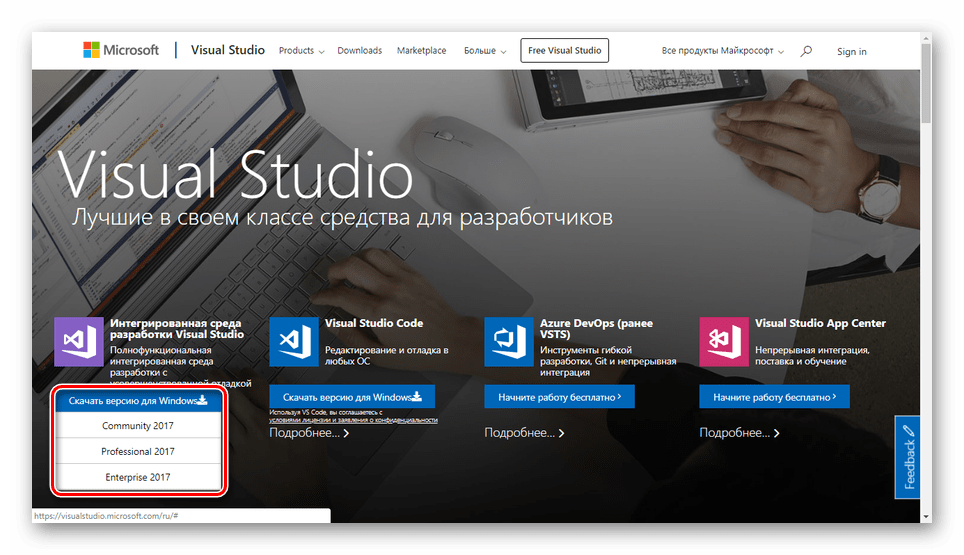
Task: Click the blue Visual Studio Code icon
Action: coord(294,341)
